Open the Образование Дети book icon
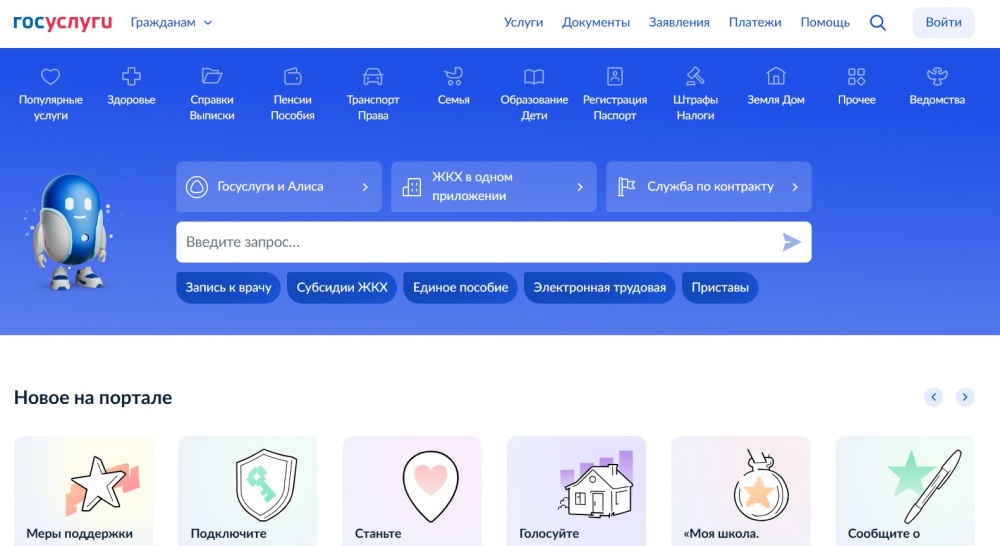This screenshot has width=1000, height=546. (534, 77)
